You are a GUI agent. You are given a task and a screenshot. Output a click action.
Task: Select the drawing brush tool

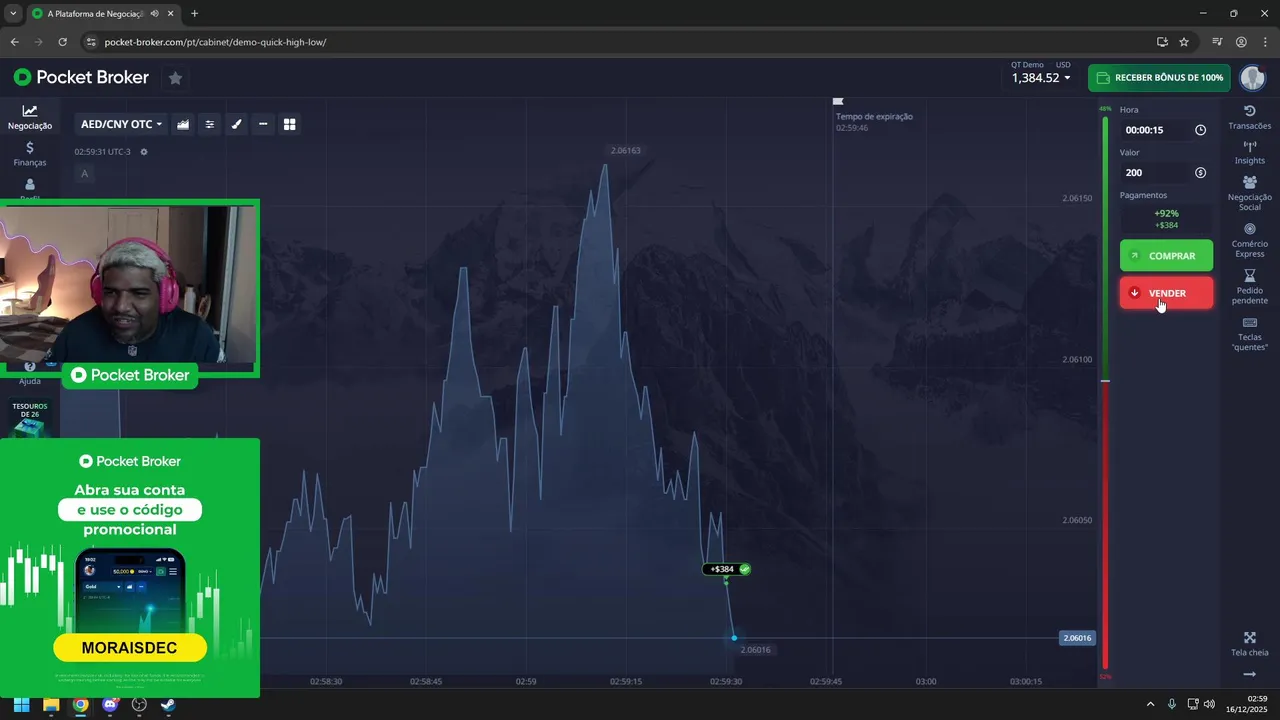(x=237, y=124)
